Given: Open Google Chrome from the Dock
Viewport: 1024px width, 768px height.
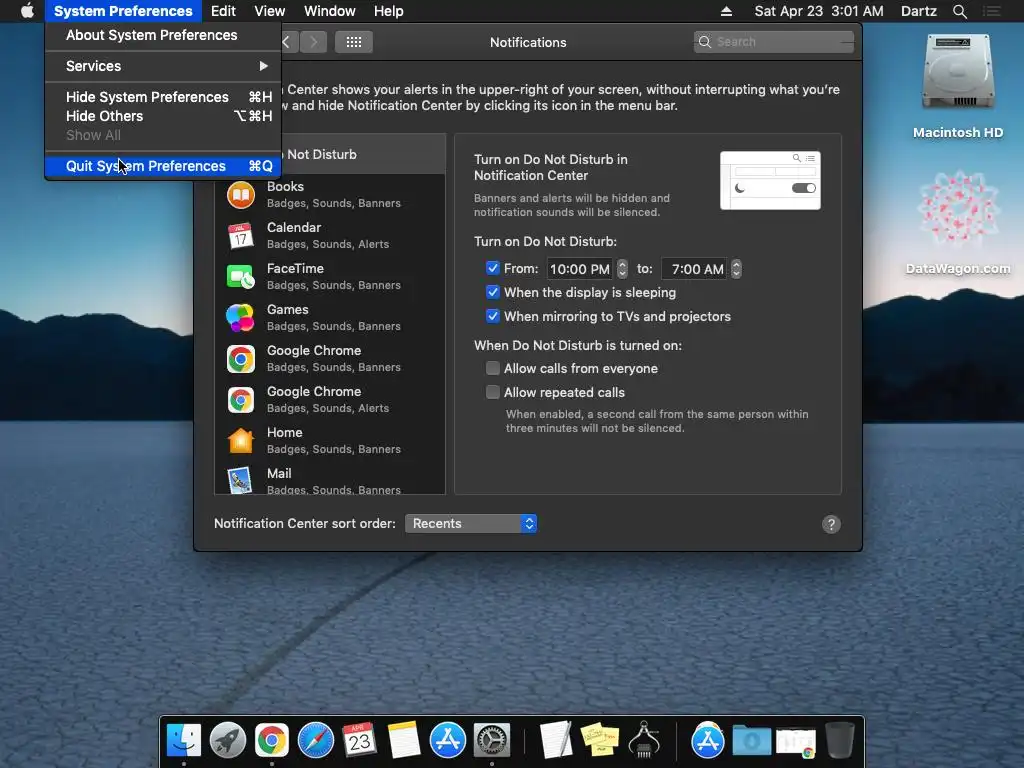Looking at the screenshot, I should tap(272, 740).
